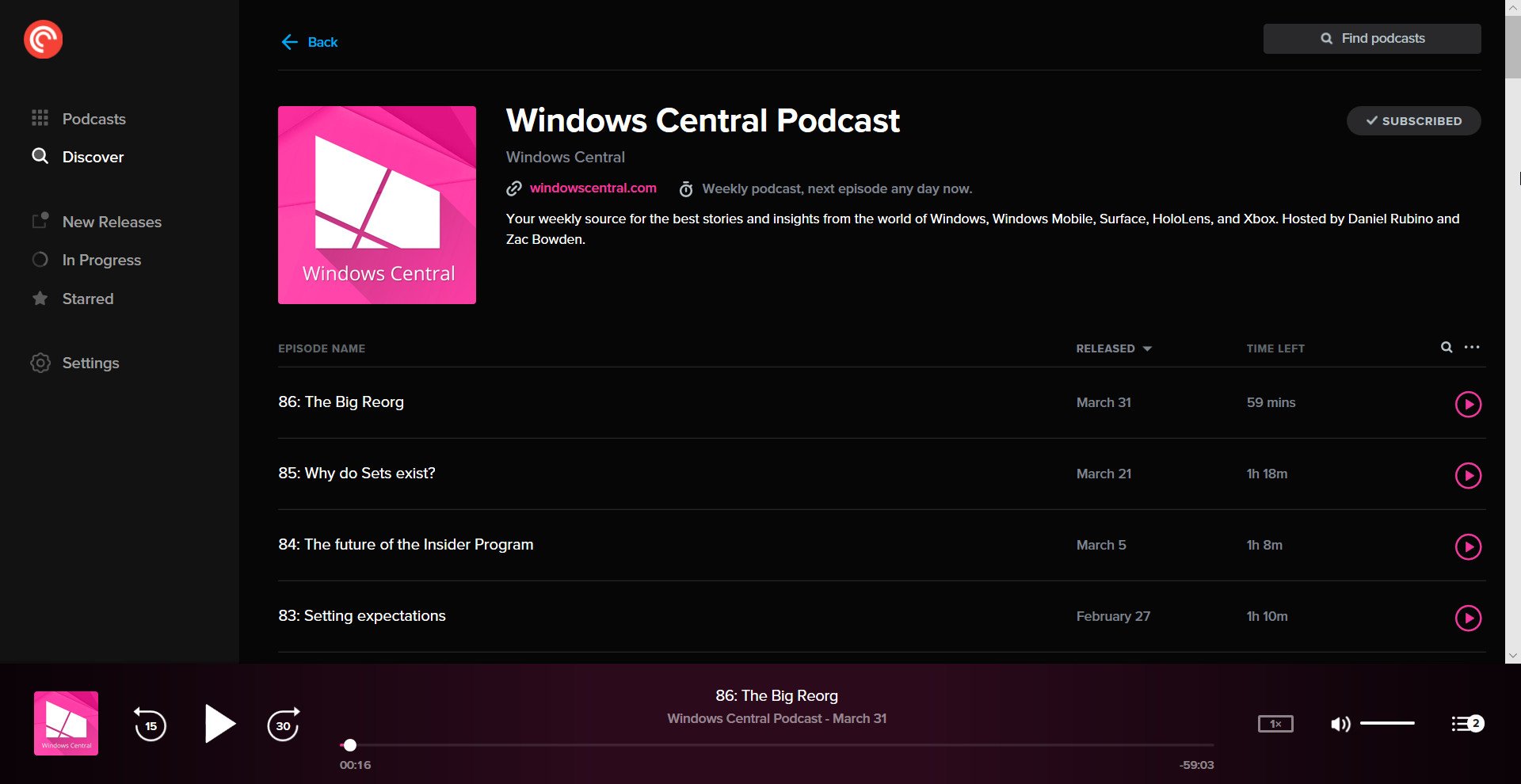This screenshot has width=1521, height=784.
Task: Sort episodes by the Released column
Action: pos(1113,348)
